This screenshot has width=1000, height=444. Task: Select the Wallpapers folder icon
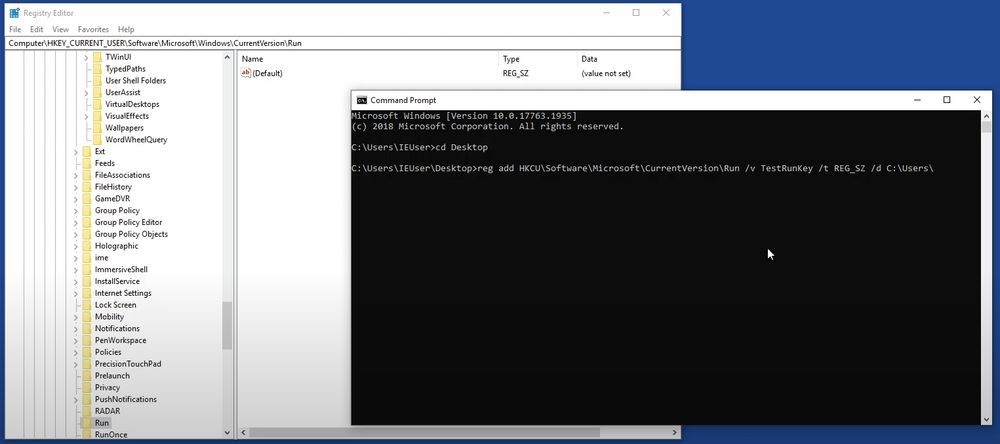click(97, 128)
